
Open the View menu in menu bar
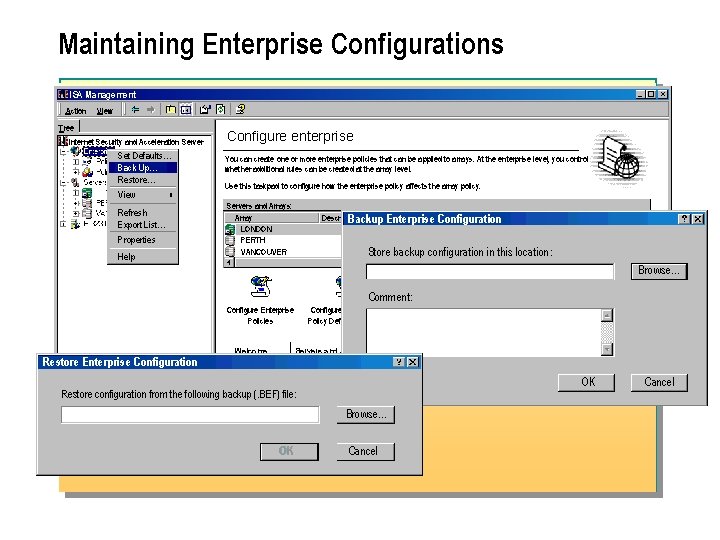(105, 111)
